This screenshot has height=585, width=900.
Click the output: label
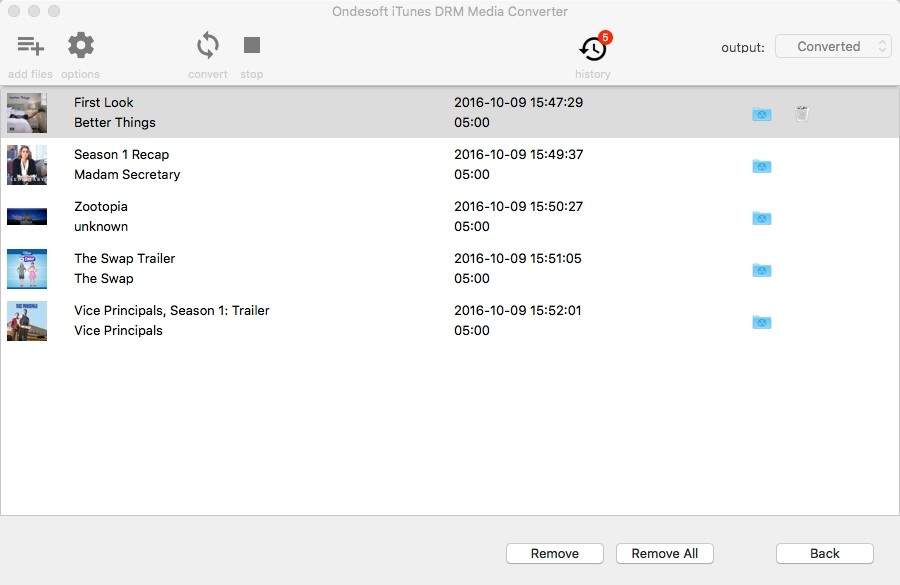[743, 48]
